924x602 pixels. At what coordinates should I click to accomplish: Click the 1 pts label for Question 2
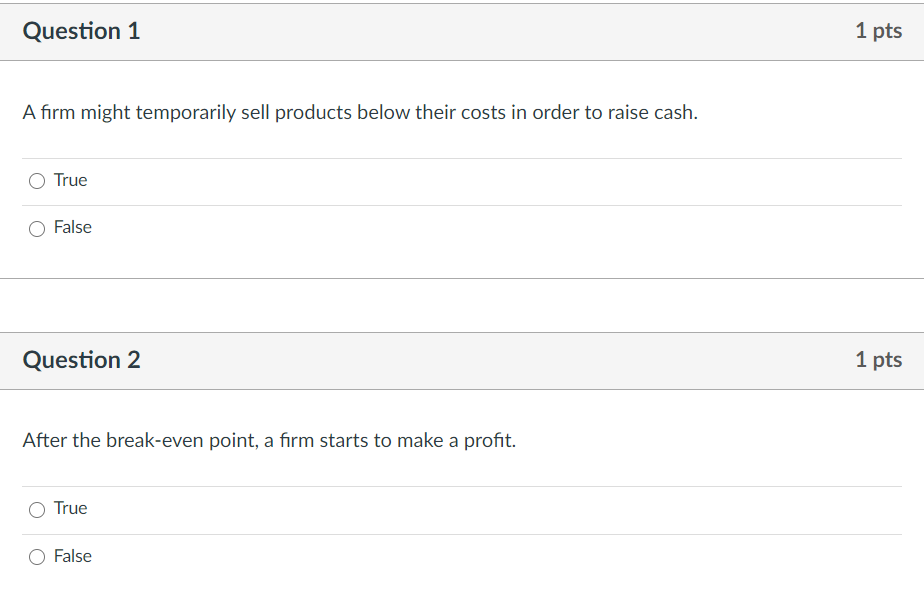coord(879,360)
